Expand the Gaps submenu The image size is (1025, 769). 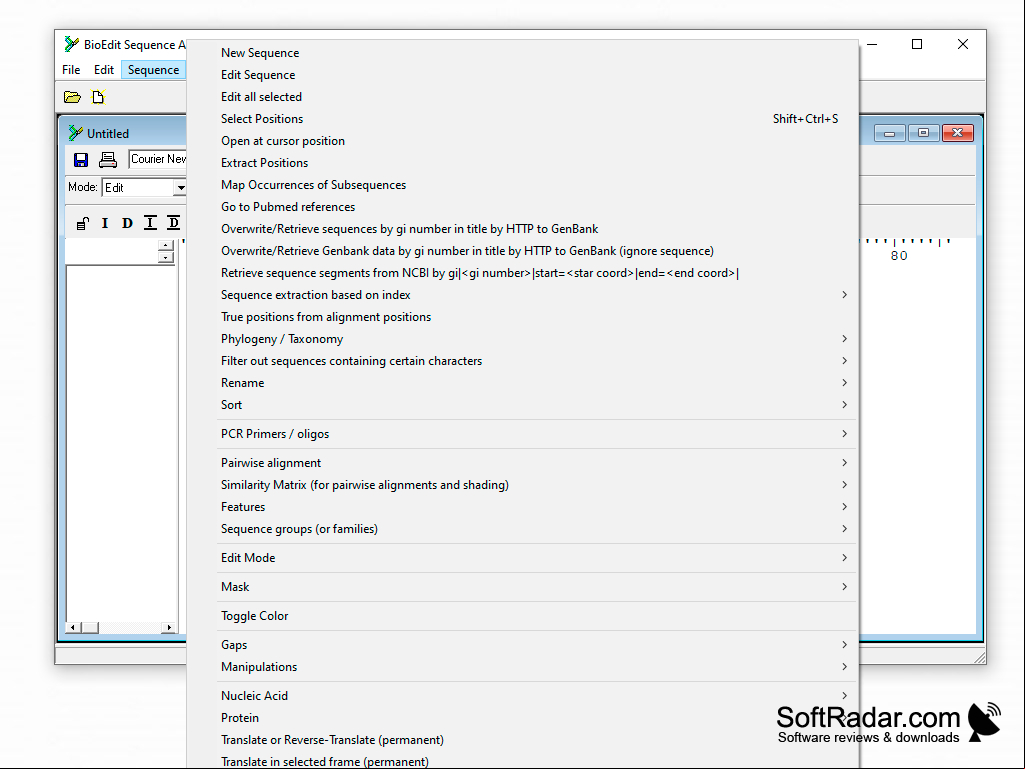tap(522, 645)
